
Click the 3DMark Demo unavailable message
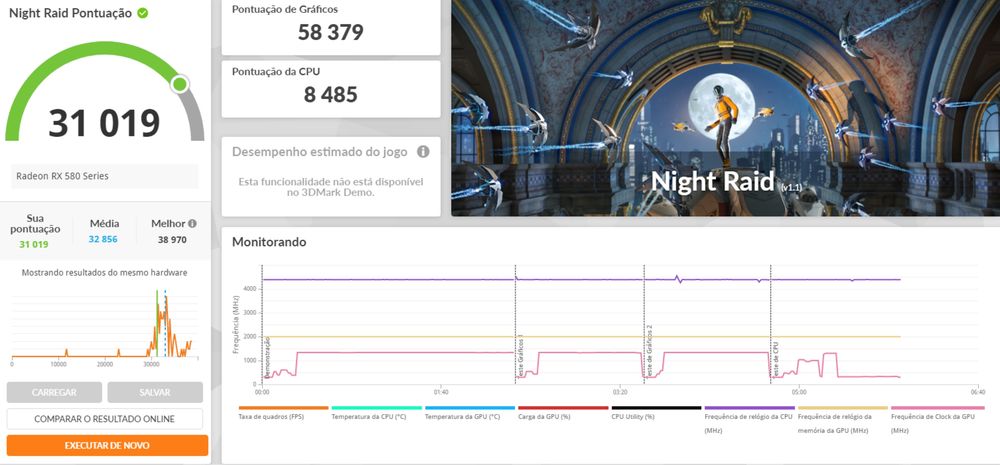[x=330, y=187]
